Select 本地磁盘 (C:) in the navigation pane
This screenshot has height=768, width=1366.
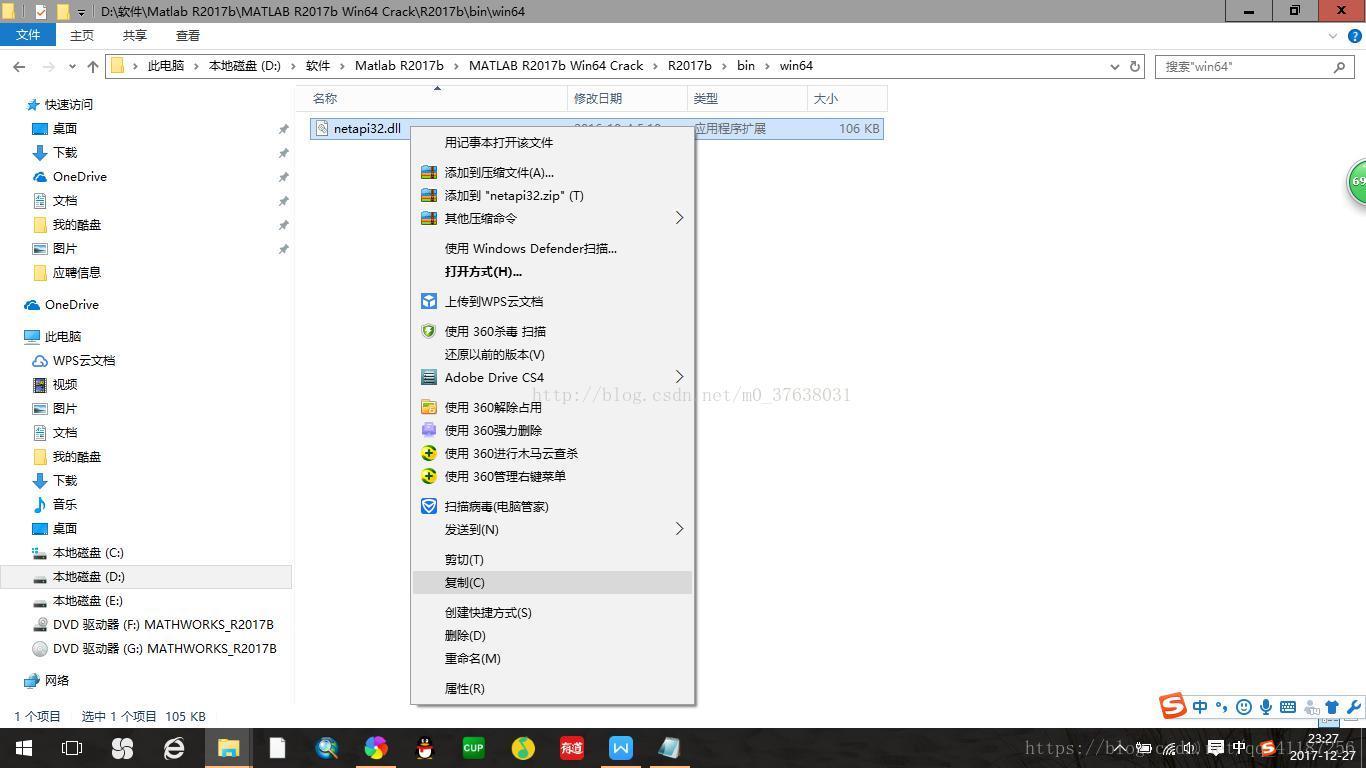[88, 552]
